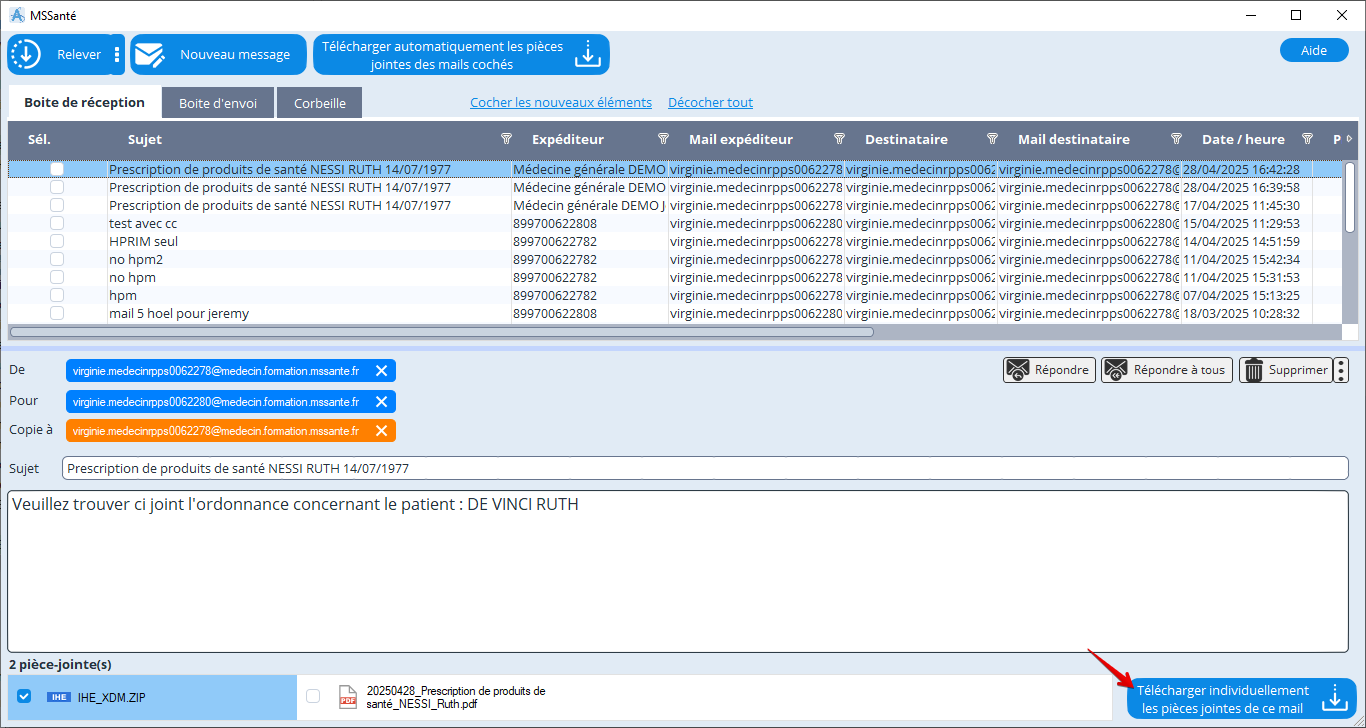Click the PDF attachment file icon

point(347,697)
